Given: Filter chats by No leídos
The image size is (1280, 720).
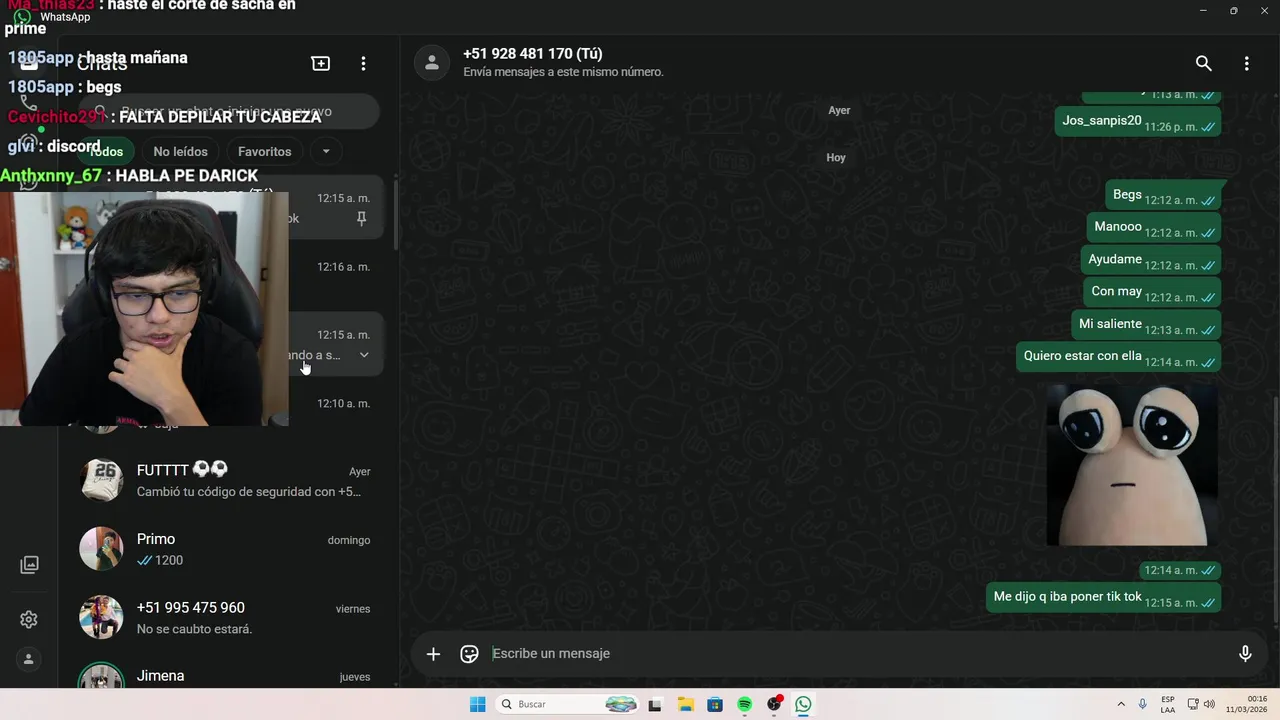Looking at the screenshot, I should click(x=180, y=151).
